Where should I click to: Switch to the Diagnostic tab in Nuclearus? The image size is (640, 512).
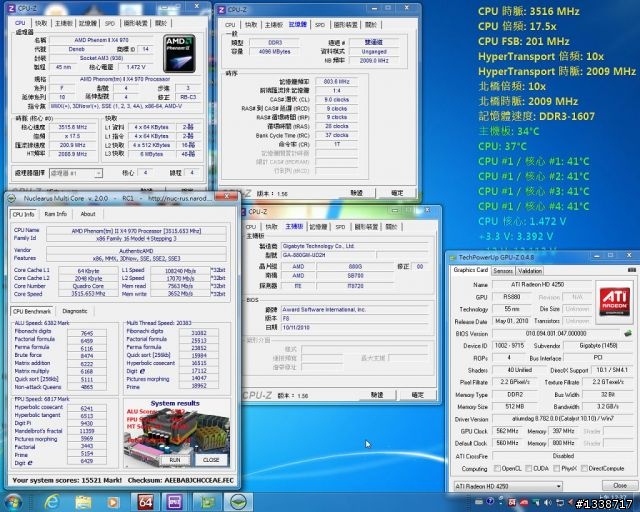click(x=75, y=311)
